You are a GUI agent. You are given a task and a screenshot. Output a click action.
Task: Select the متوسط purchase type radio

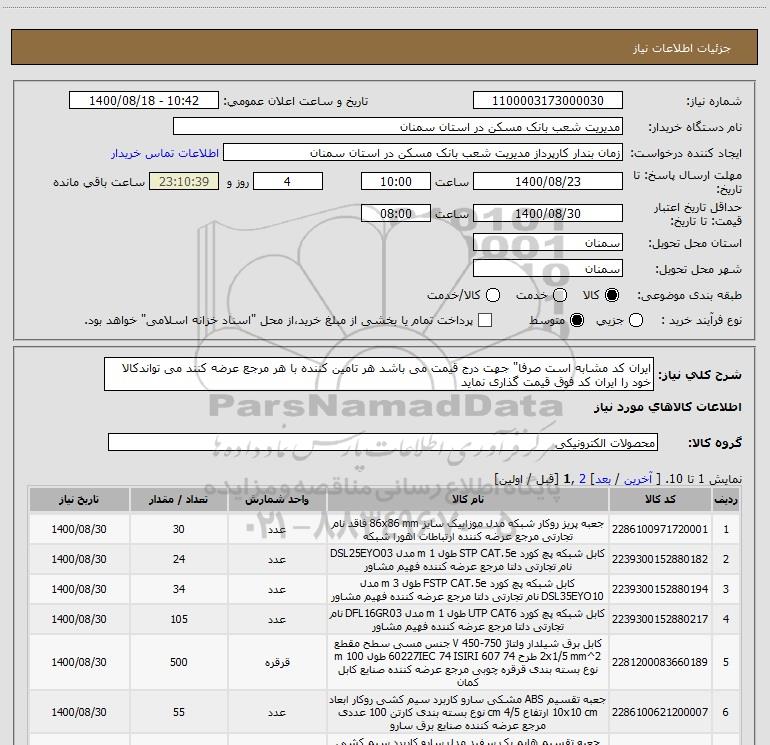click(x=577, y=320)
